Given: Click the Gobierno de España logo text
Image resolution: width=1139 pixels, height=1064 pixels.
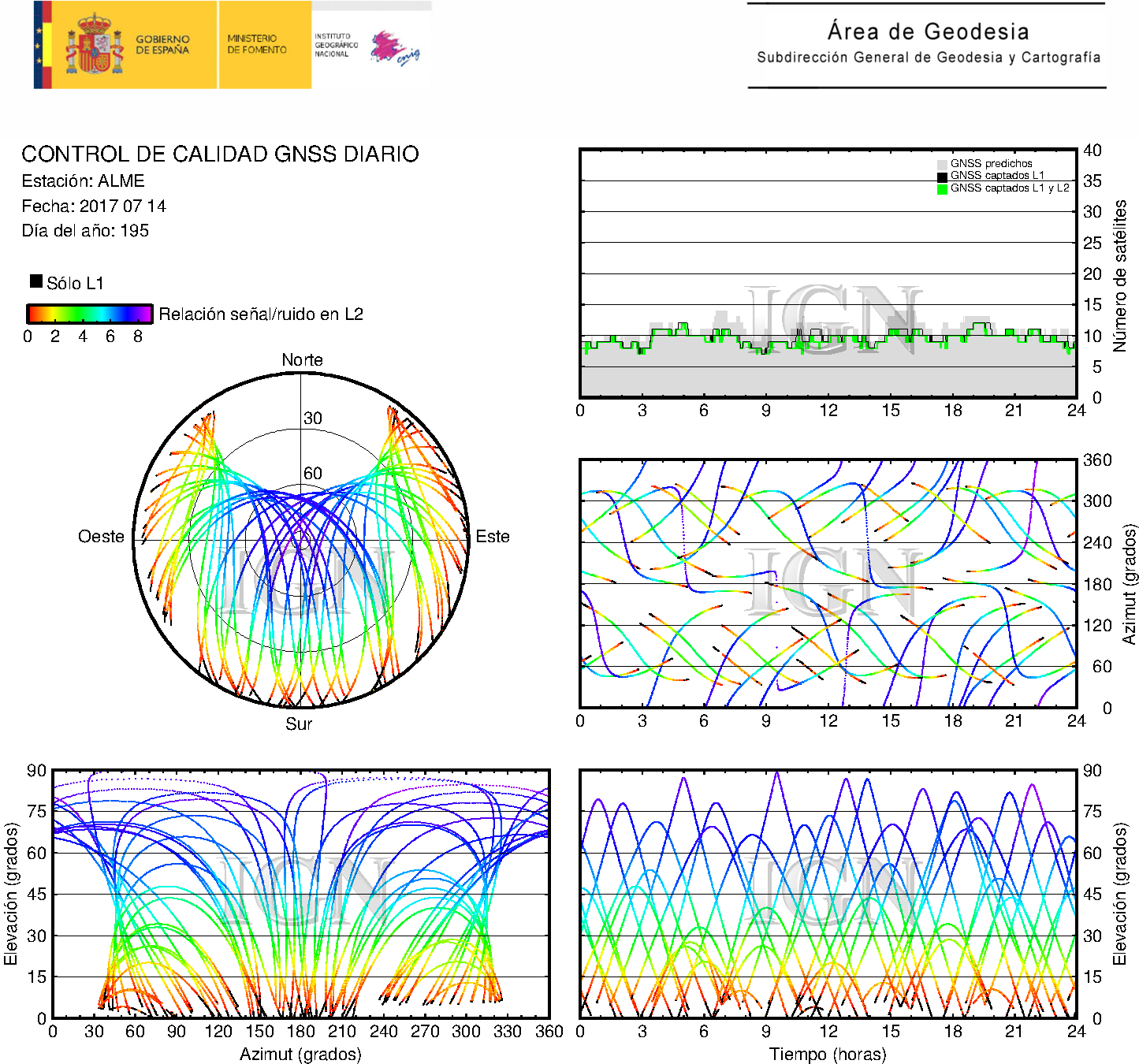Looking at the screenshot, I should tap(162, 45).
